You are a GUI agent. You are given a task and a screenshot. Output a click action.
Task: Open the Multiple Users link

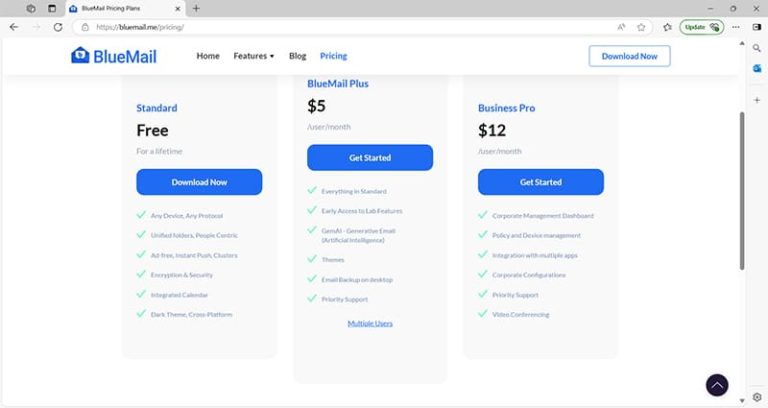[x=370, y=323]
